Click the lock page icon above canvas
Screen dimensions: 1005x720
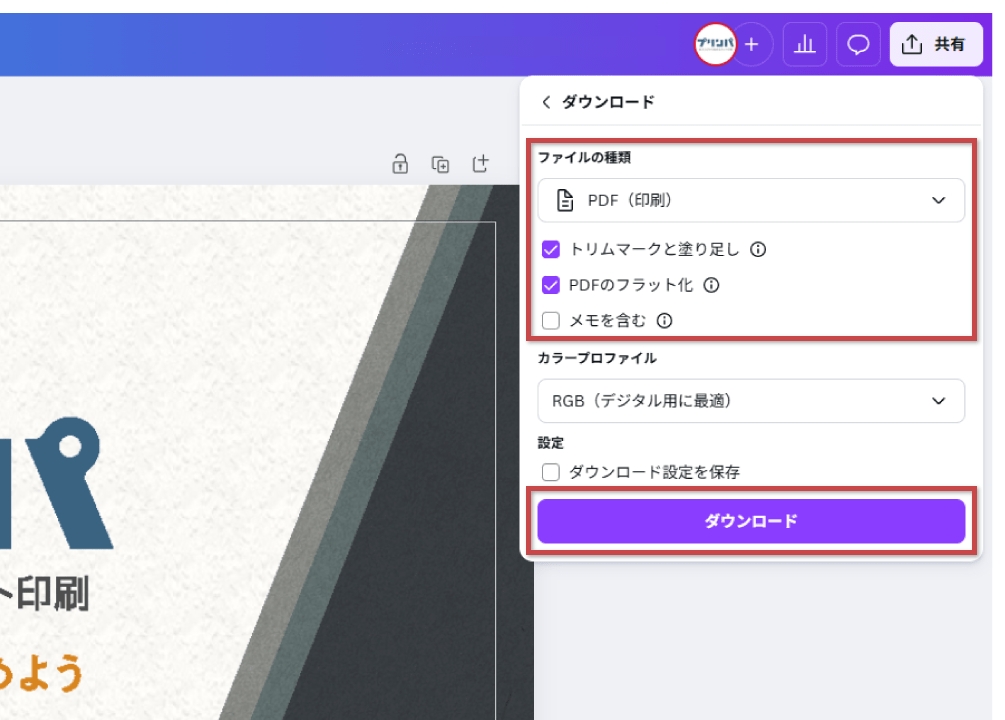point(400,164)
